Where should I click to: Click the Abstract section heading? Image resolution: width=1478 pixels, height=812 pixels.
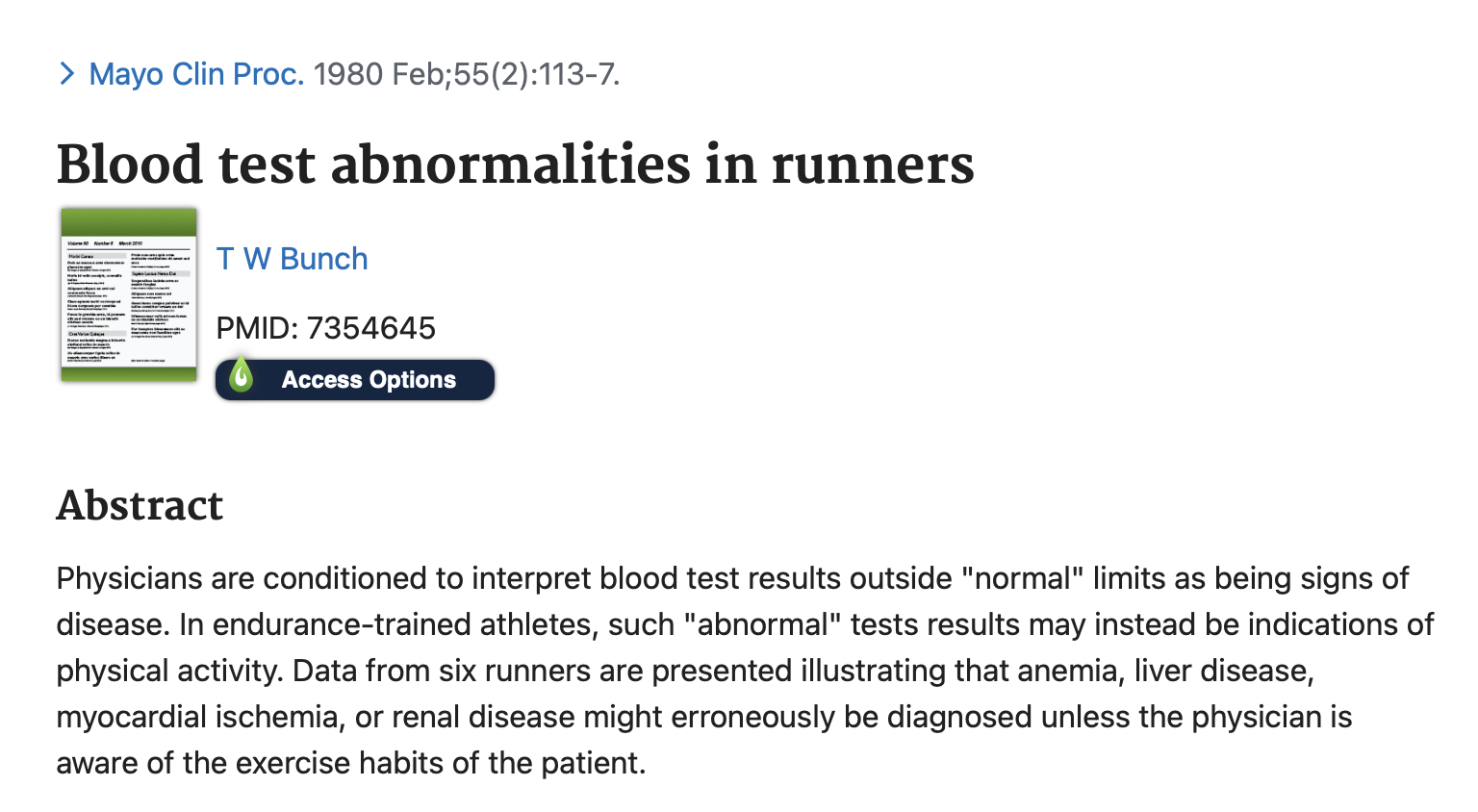click(140, 505)
